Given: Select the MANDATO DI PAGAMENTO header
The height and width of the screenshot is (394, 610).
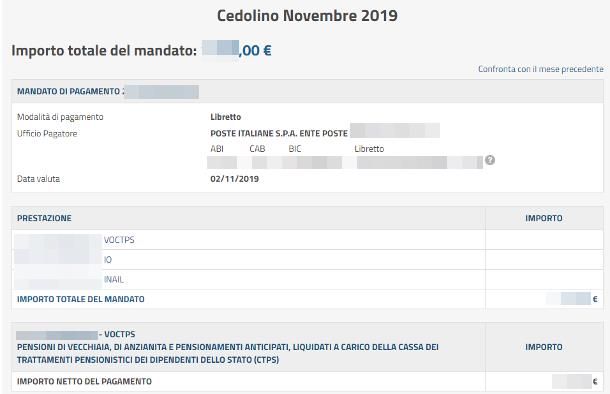Looking at the screenshot, I should click(x=307, y=91).
